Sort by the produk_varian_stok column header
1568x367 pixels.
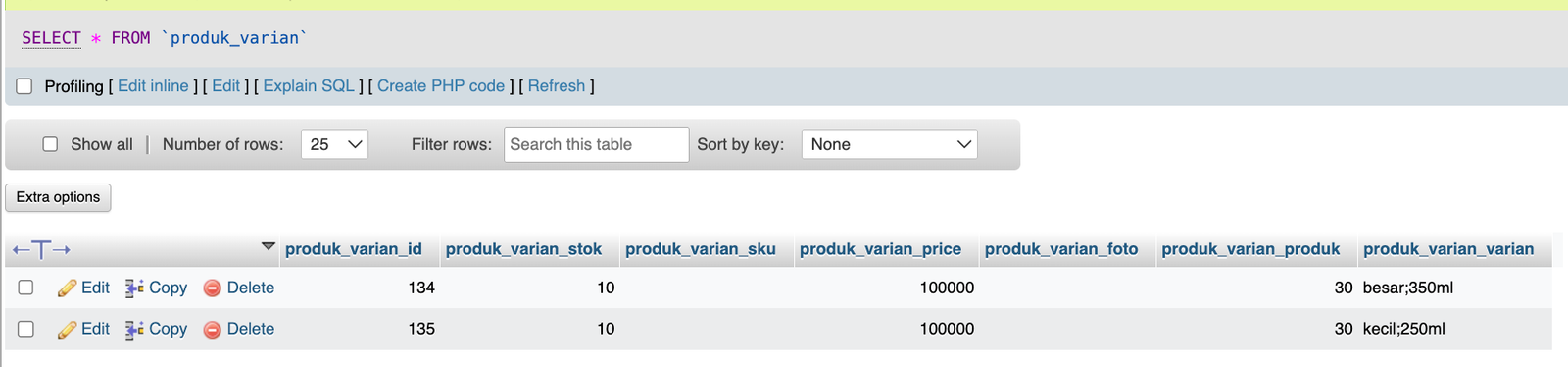pos(523,249)
